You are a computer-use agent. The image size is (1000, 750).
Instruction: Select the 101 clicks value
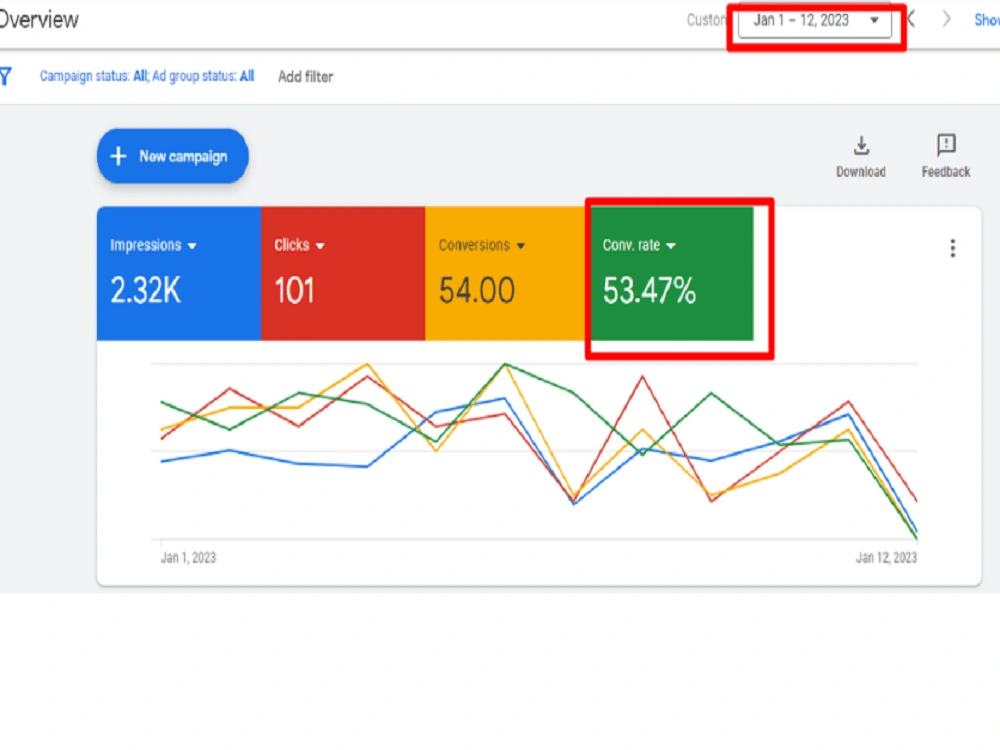click(295, 291)
